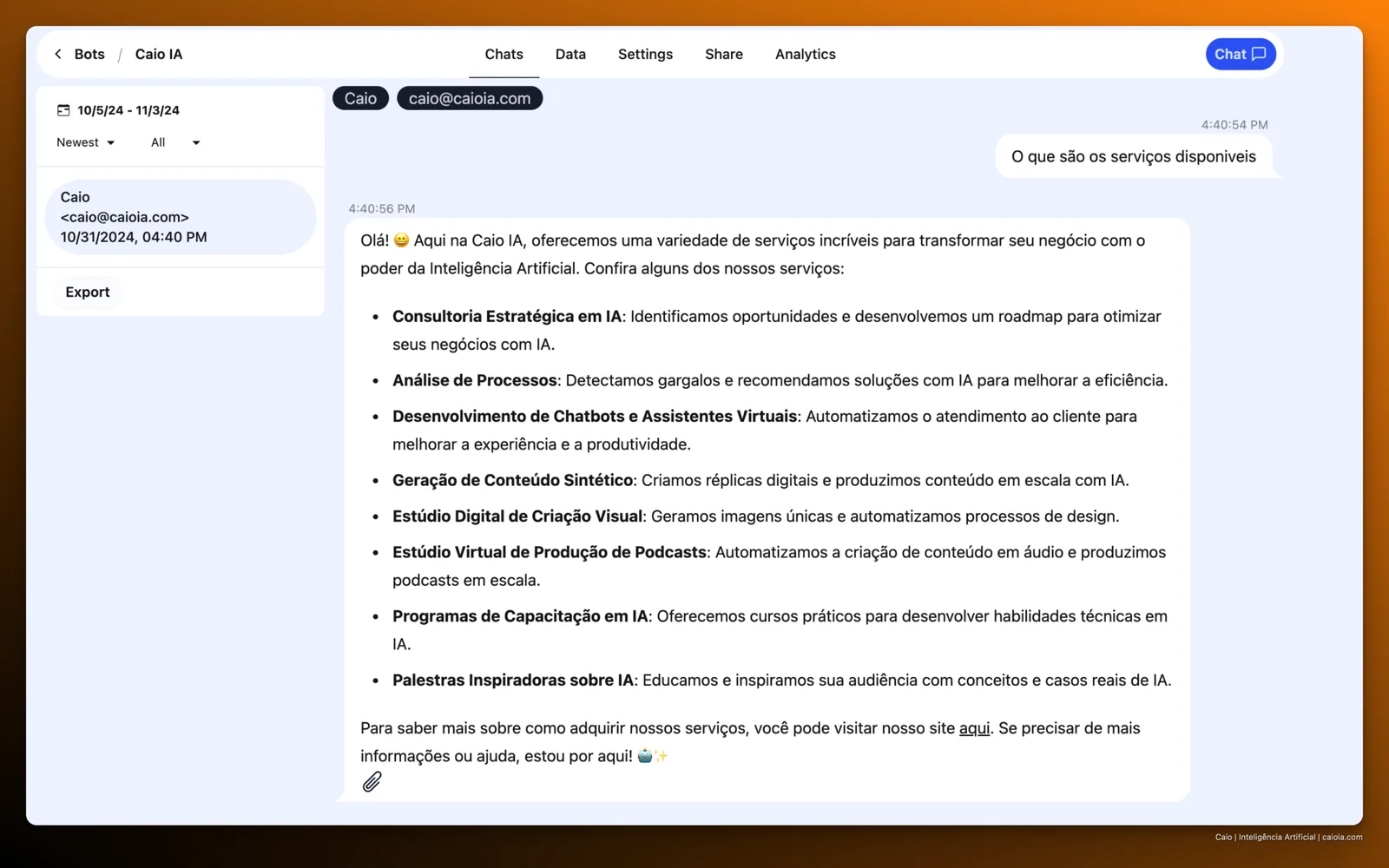Click the caio@caioia.com email tag
This screenshot has height=868, width=1389.
[470, 98]
